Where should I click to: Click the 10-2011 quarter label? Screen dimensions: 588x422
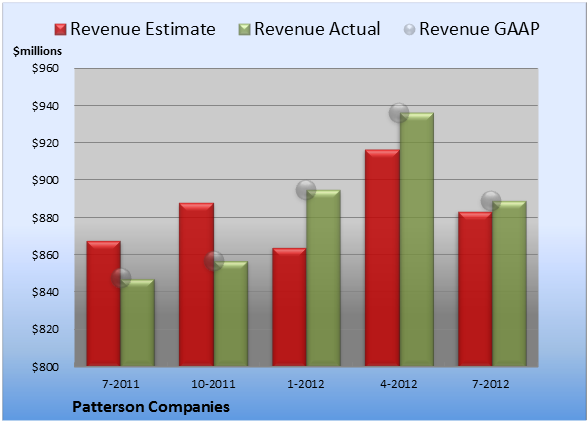tap(213, 384)
